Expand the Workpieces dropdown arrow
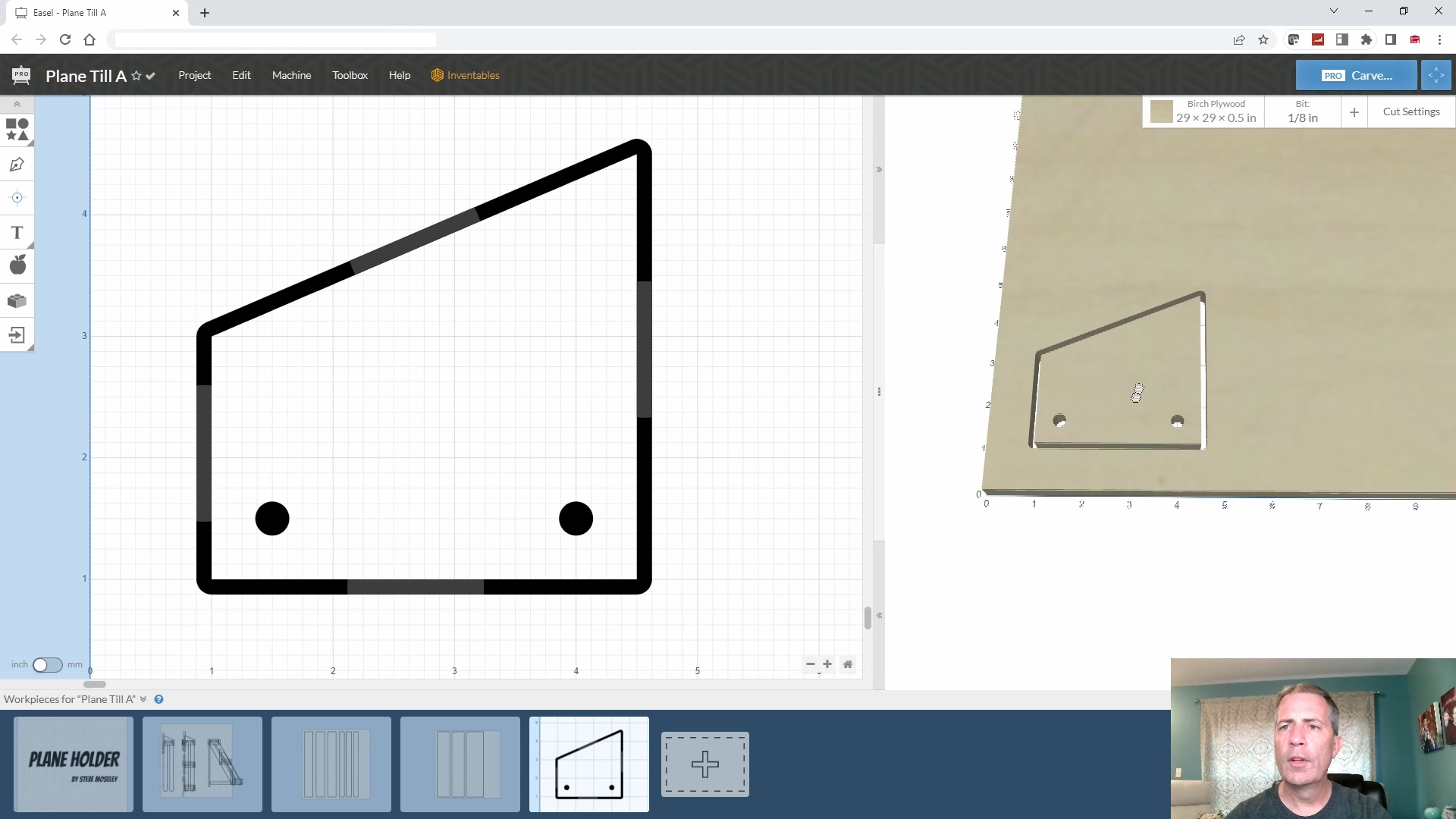Image resolution: width=1456 pixels, height=819 pixels. (143, 699)
